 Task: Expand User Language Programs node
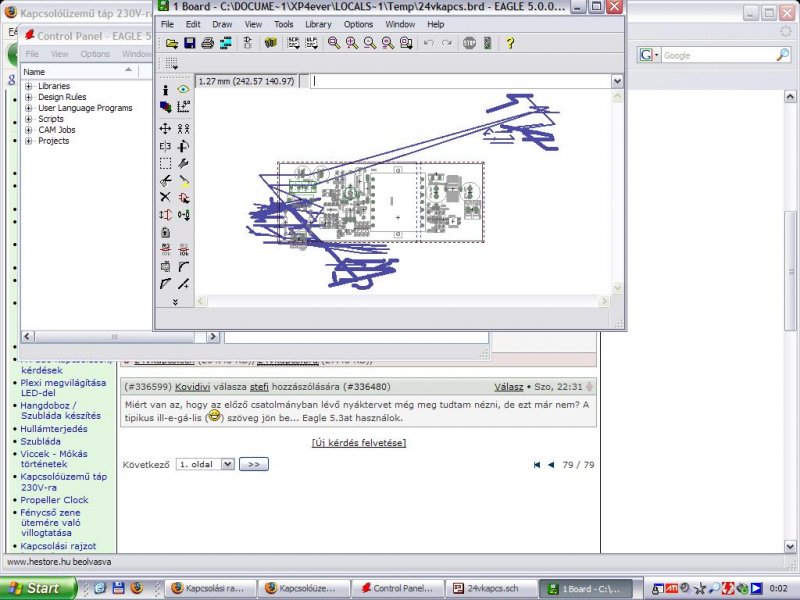29,108
